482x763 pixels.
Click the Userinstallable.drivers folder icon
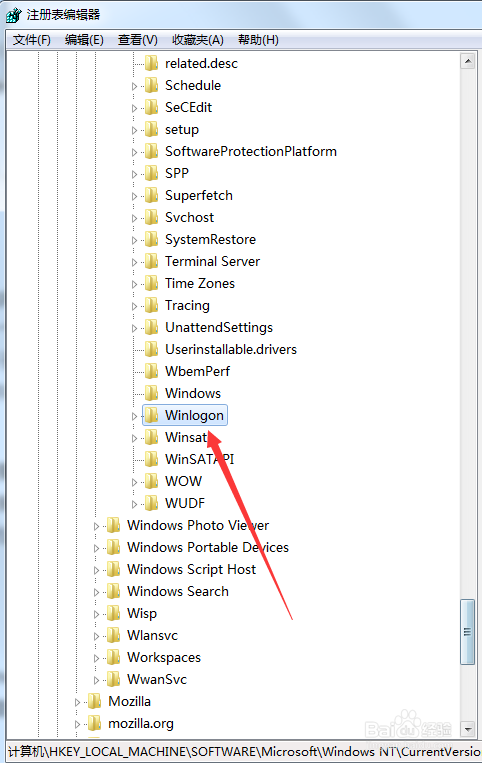[152, 349]
